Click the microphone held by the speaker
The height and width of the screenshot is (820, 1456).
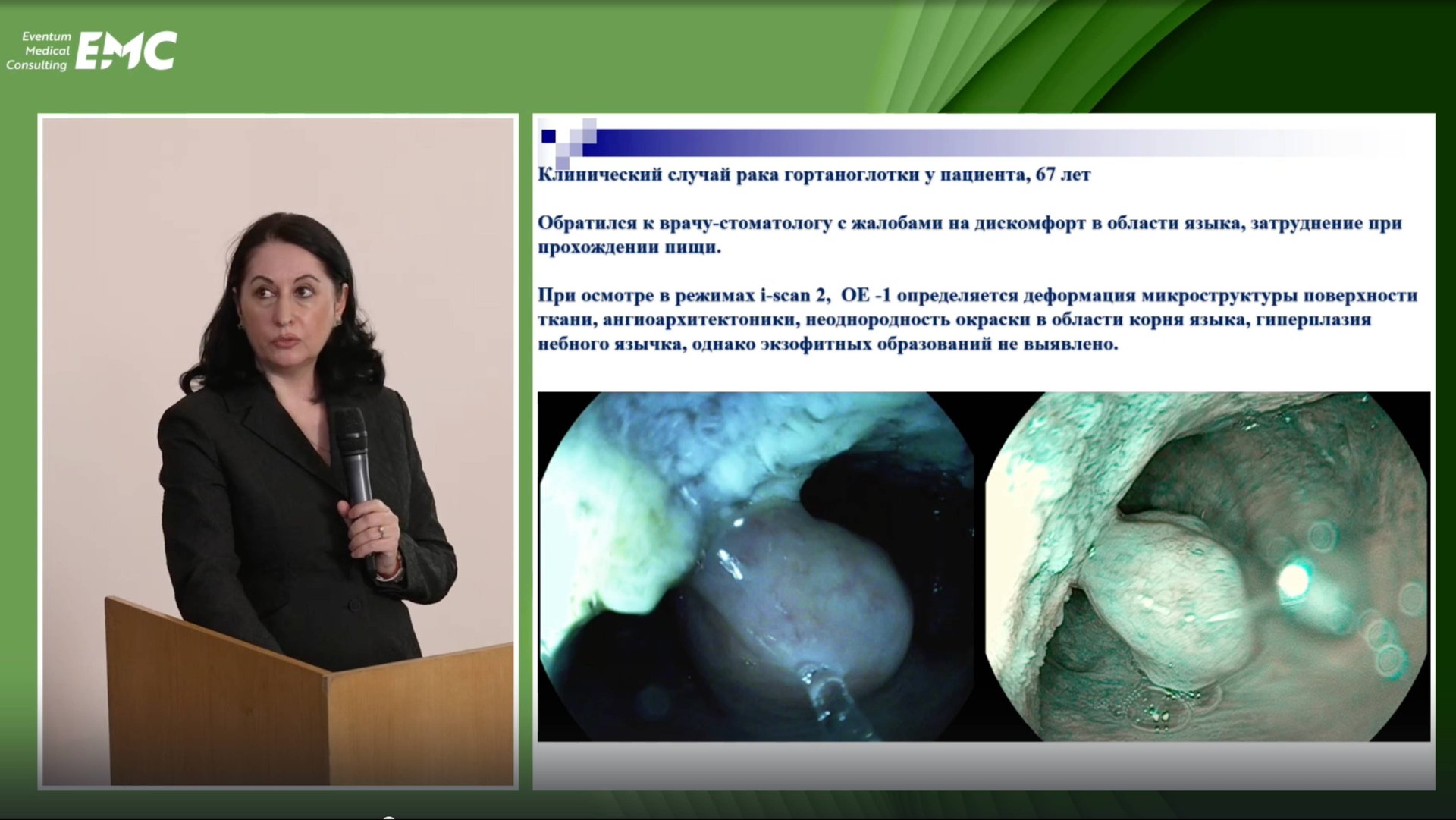(x=353, y=453)
